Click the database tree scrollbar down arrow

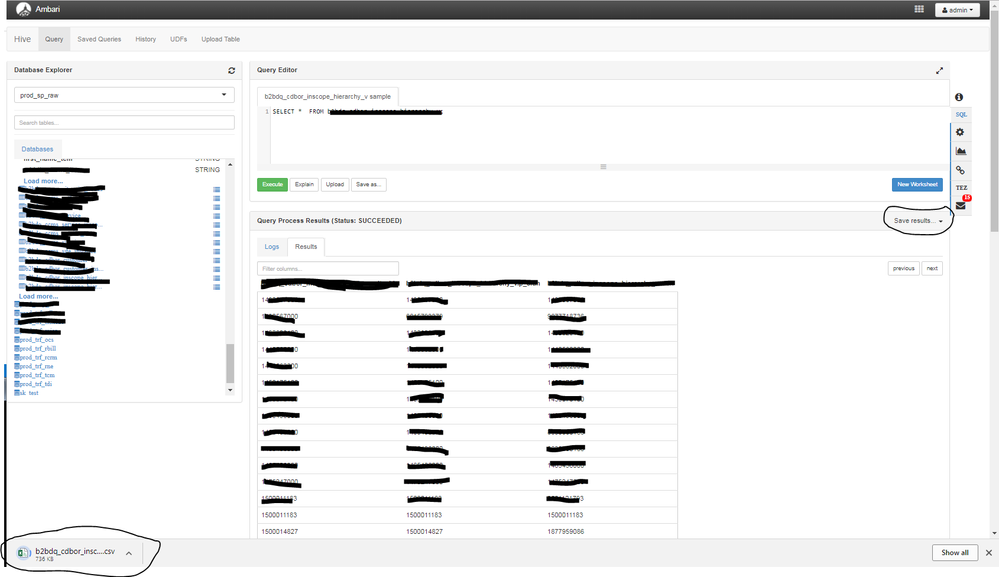pos(230,390)
